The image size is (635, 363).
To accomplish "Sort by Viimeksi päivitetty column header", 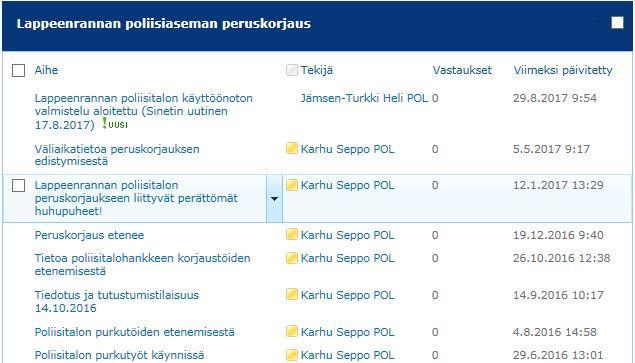I will pyautogui.click(x=563, y=70).
